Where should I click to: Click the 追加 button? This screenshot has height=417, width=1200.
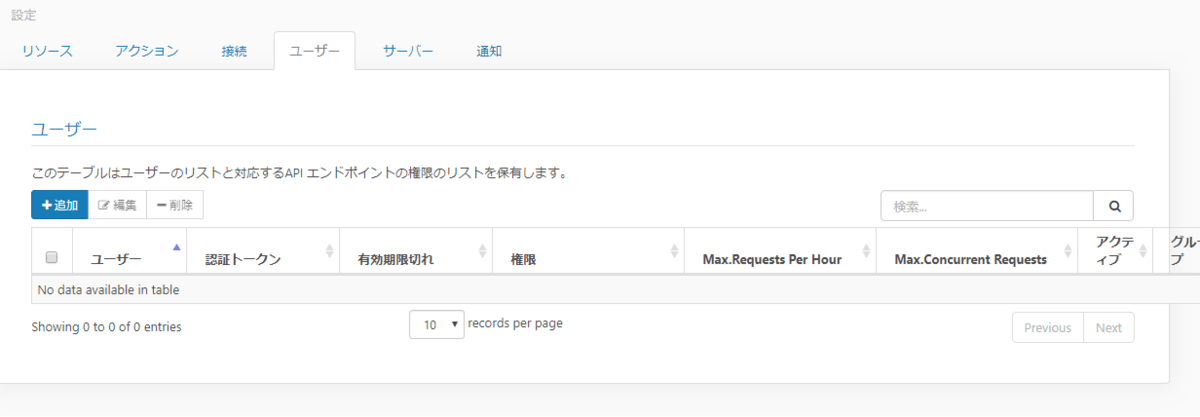point(60,205)
